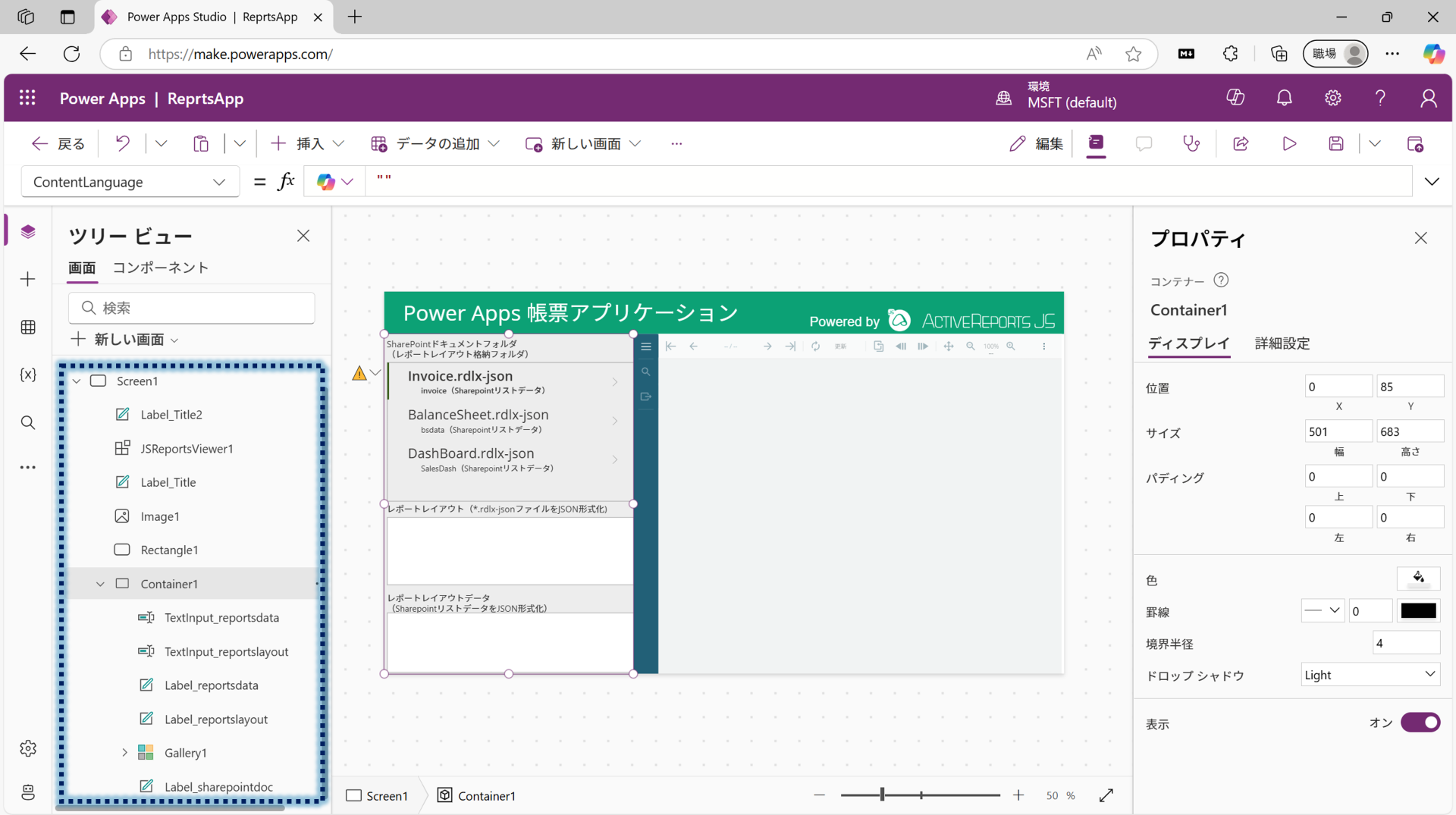The image size is (1456, 815).
Task: Click the canvas zoom slider
Action: point(921,795)
